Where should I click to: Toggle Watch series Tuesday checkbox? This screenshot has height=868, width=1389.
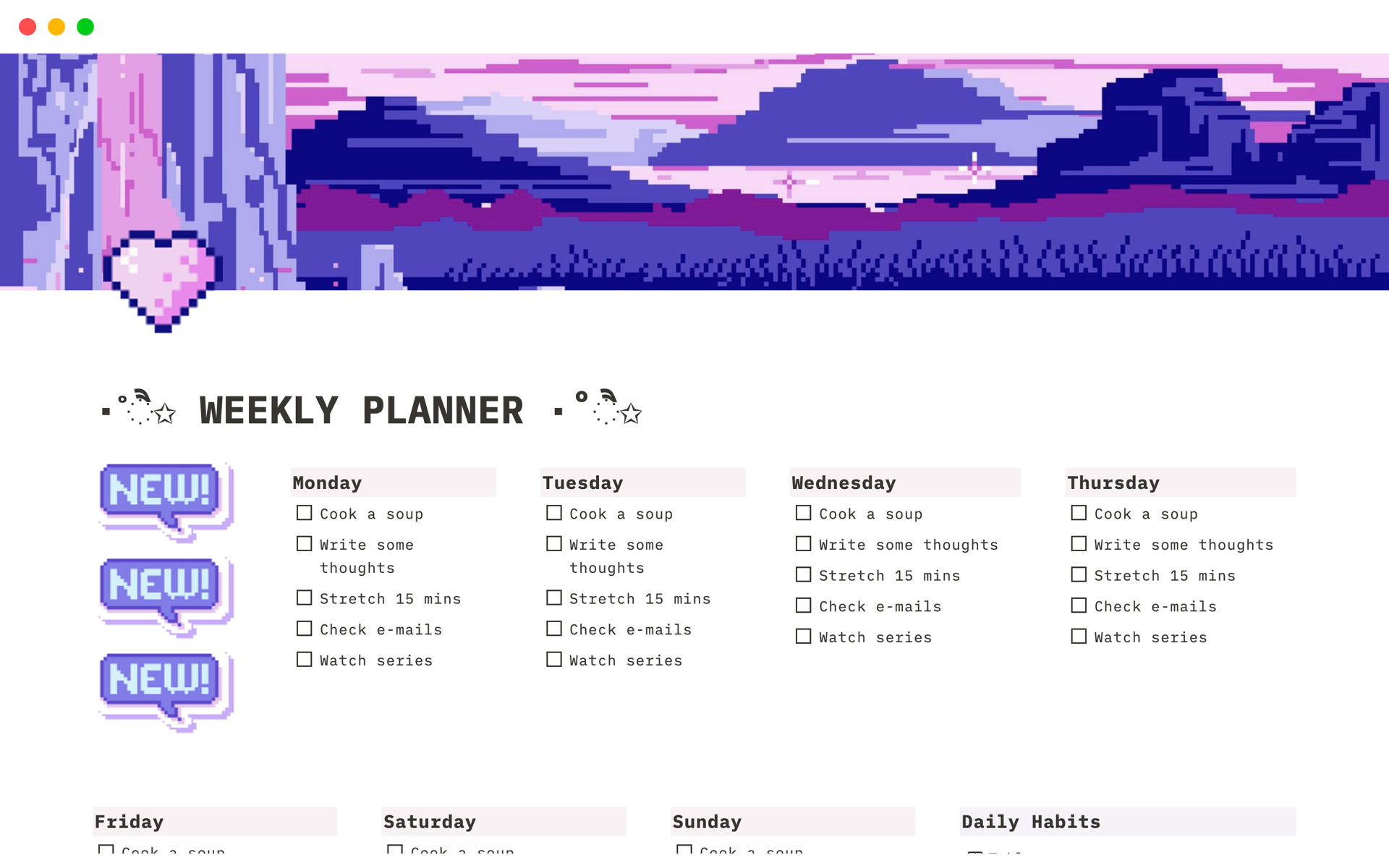pos(554,660)
